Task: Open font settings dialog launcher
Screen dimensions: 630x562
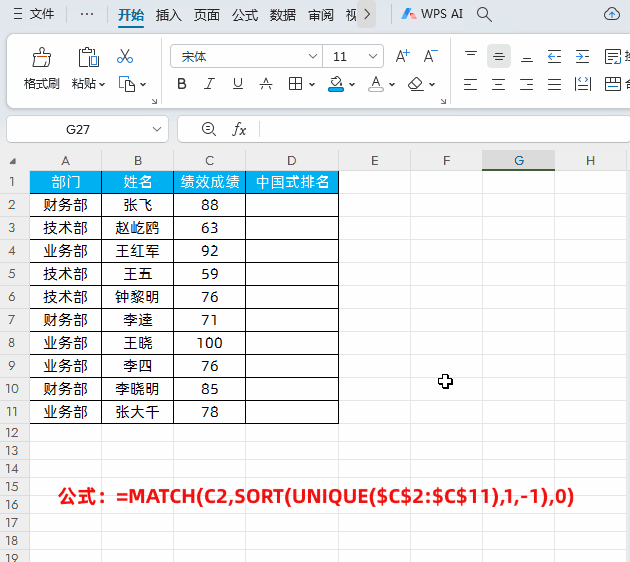Action: (x=443, y=102)
